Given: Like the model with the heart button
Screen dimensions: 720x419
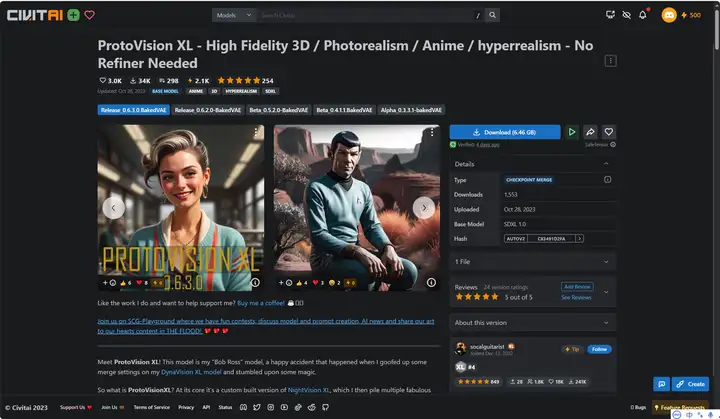Looking at the screenshot, I should pyautogui.click(x=608, y=132).
